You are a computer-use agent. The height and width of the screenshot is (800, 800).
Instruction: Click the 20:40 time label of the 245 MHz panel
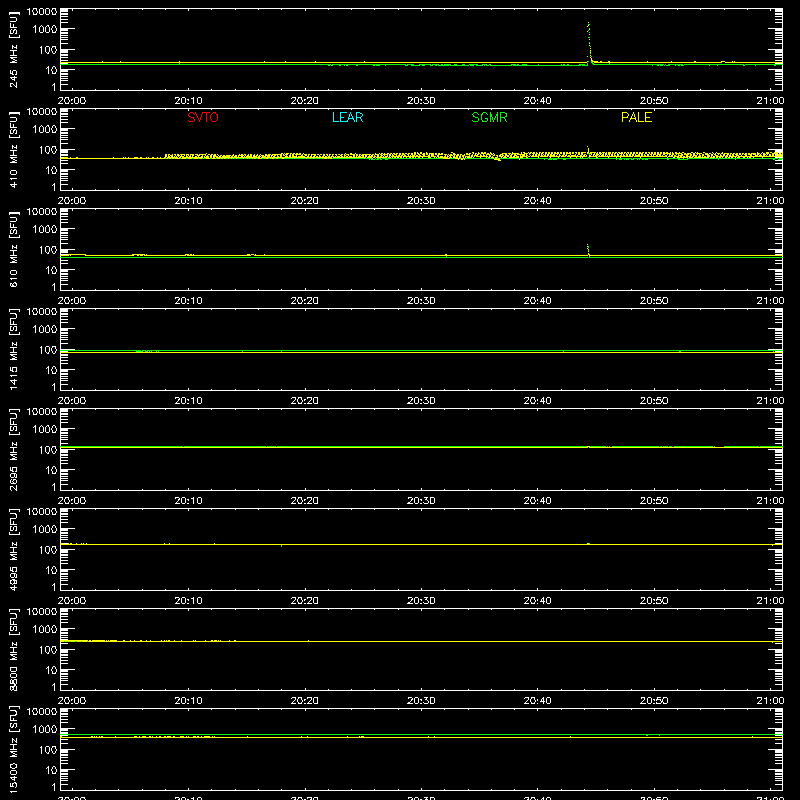537,101
